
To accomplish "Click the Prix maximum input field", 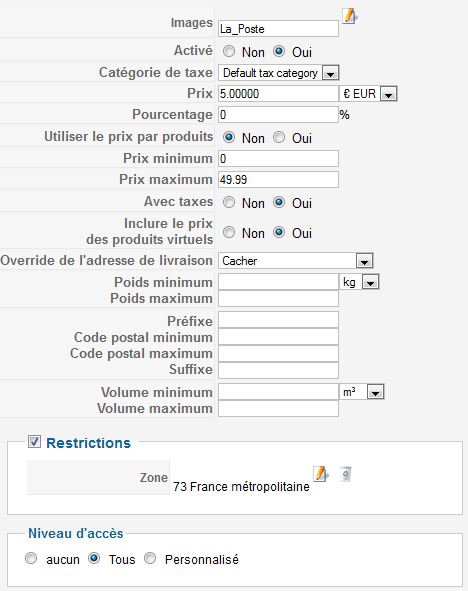I will click(278, 180).
